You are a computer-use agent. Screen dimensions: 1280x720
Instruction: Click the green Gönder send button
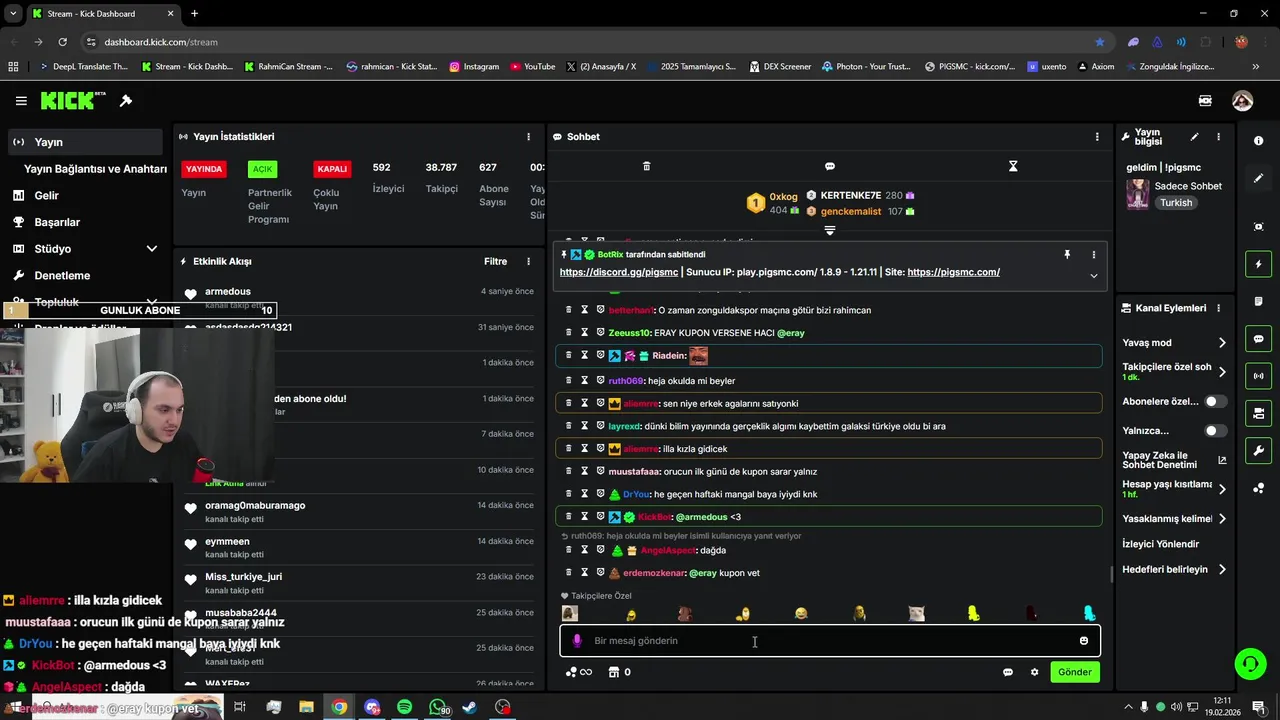click(x=1075, y=672)
